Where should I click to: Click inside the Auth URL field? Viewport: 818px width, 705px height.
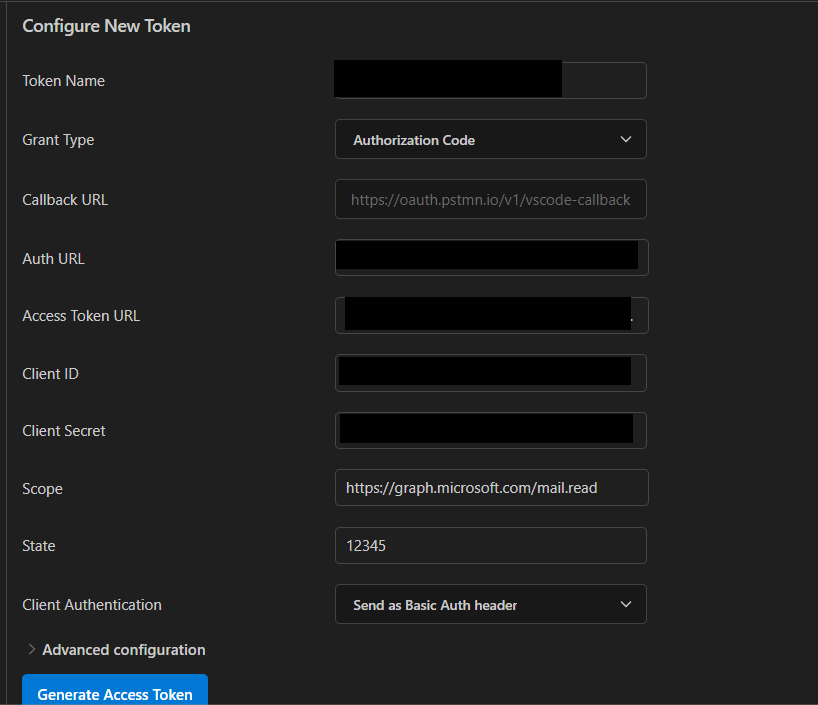coord(490,257)
